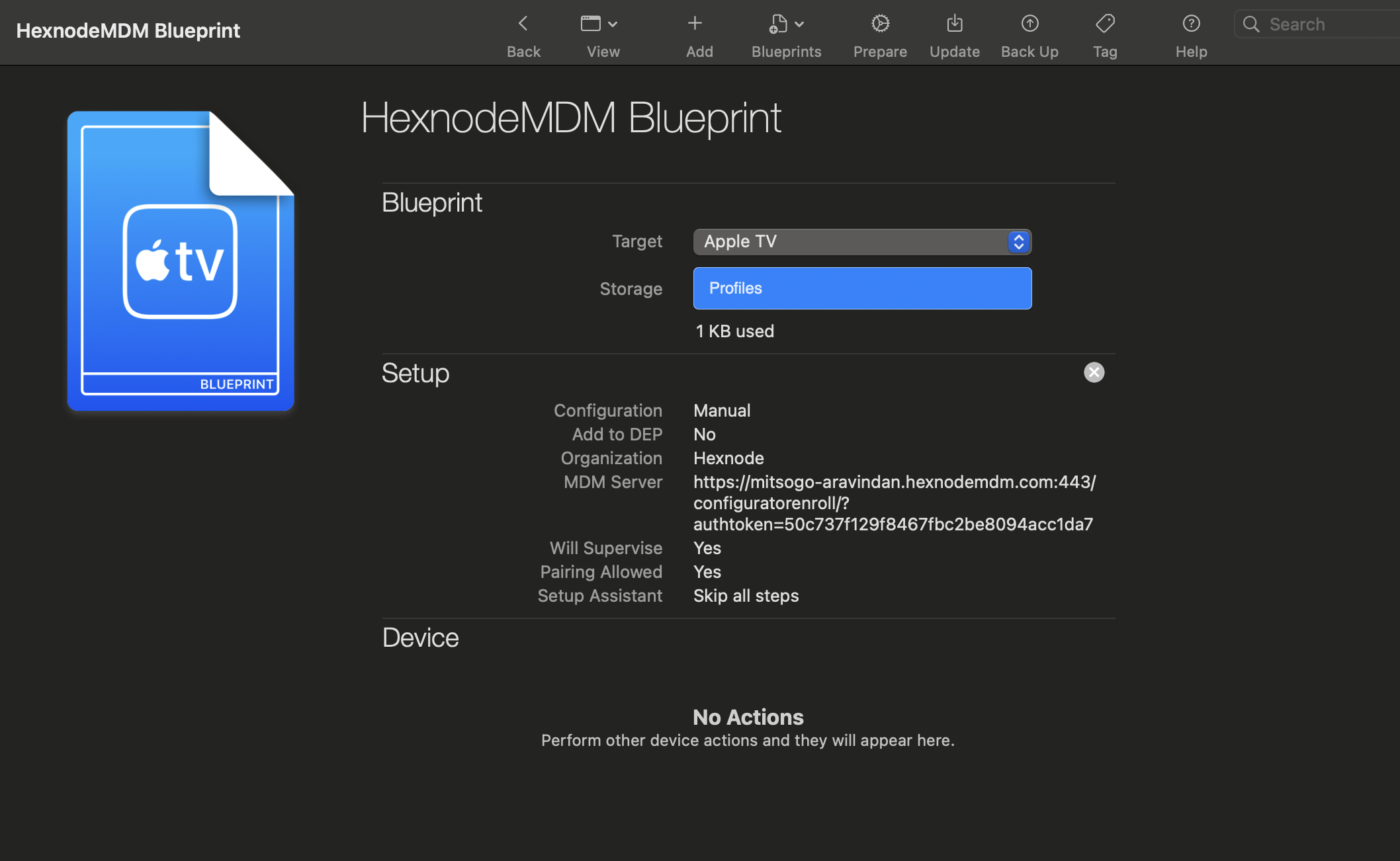Click the Prepare toolbar label

[880, 52]
